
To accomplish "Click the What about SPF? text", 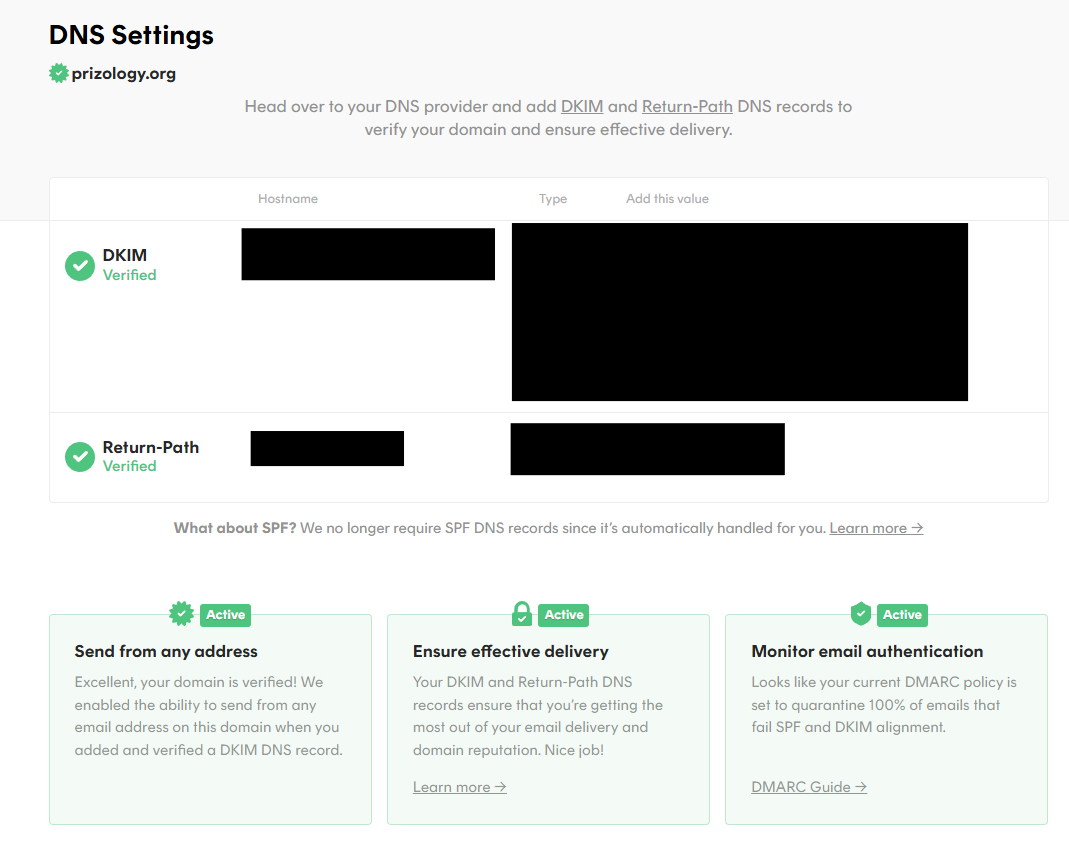I will click(235, 528).
